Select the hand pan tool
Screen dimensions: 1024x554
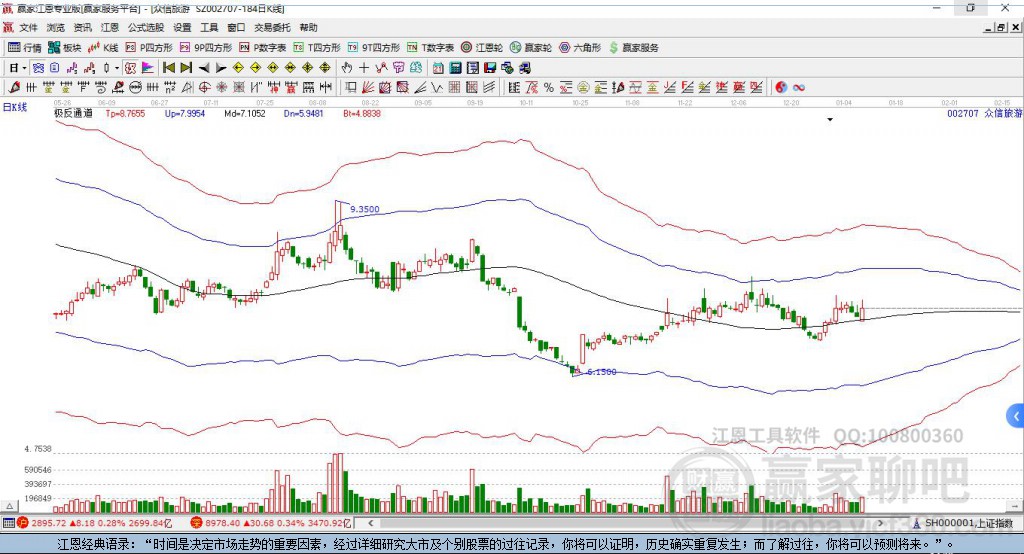pyautogui.click(x=347, y=68)
